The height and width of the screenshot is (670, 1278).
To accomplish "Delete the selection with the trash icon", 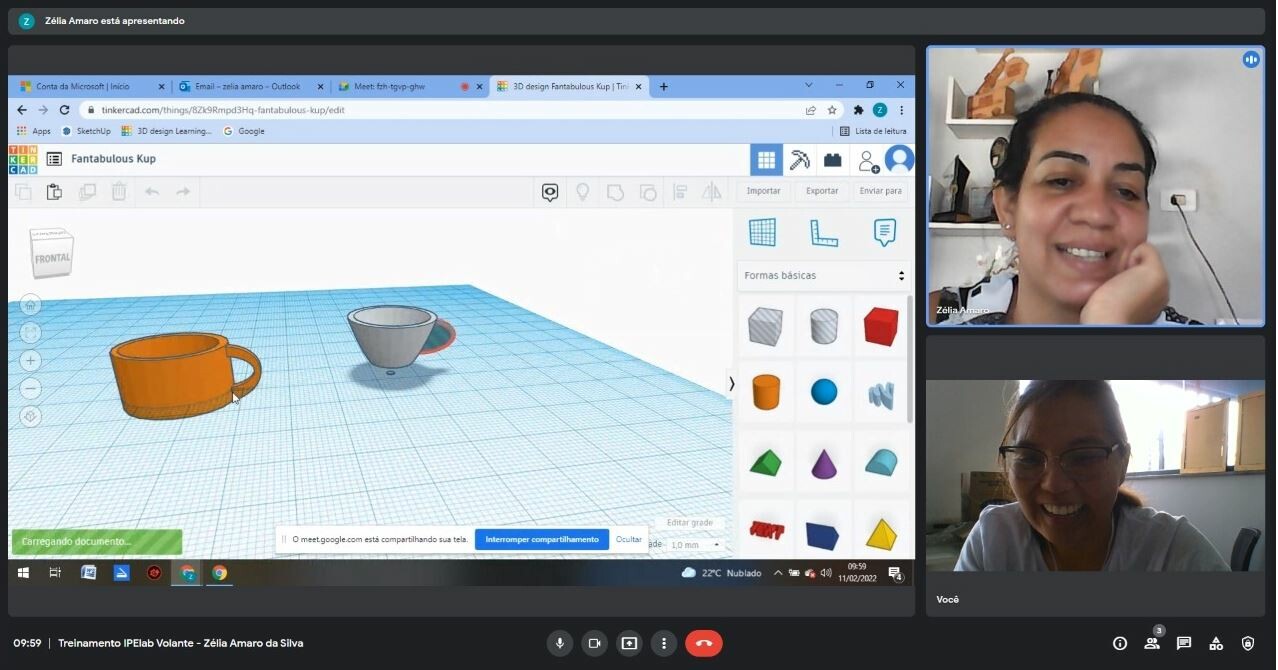I will click(x=118, y=192).
